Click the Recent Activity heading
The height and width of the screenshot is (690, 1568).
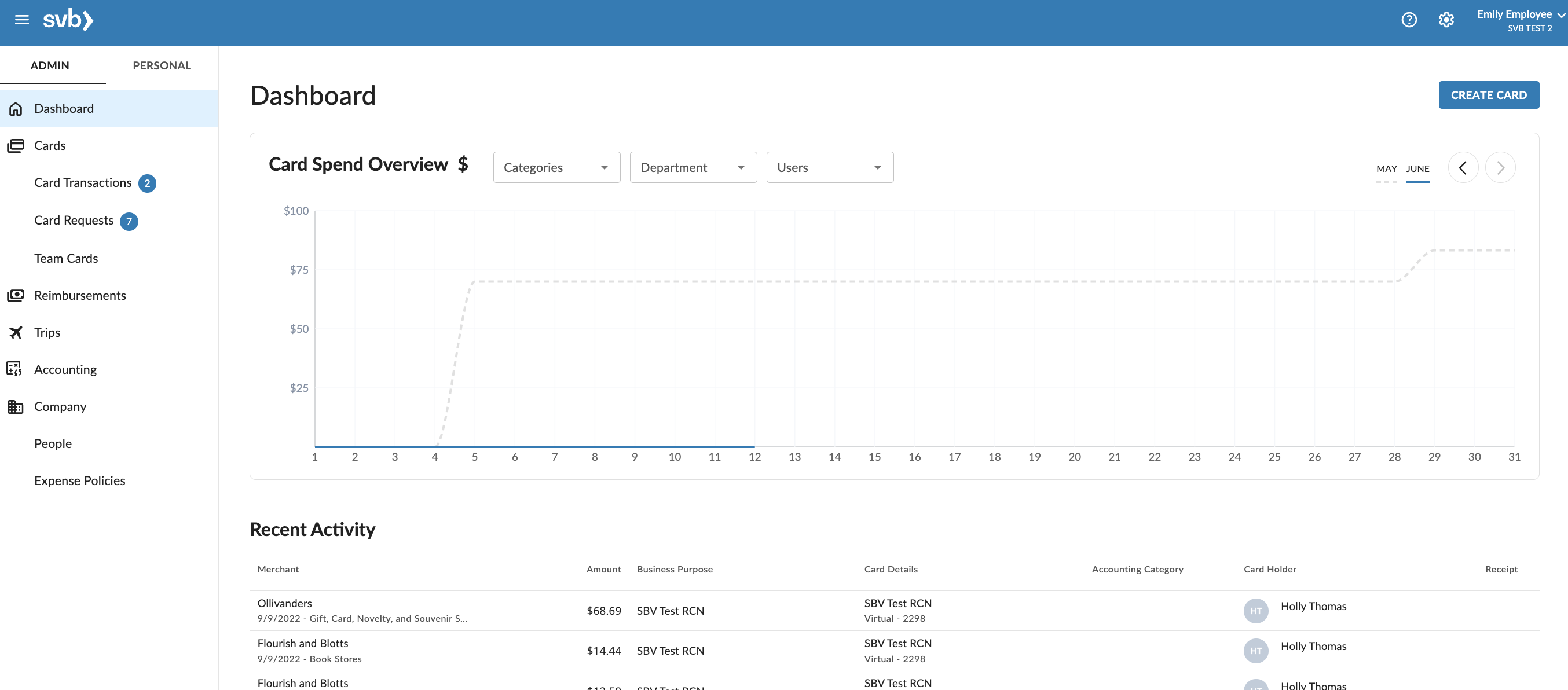pos(312,529)
